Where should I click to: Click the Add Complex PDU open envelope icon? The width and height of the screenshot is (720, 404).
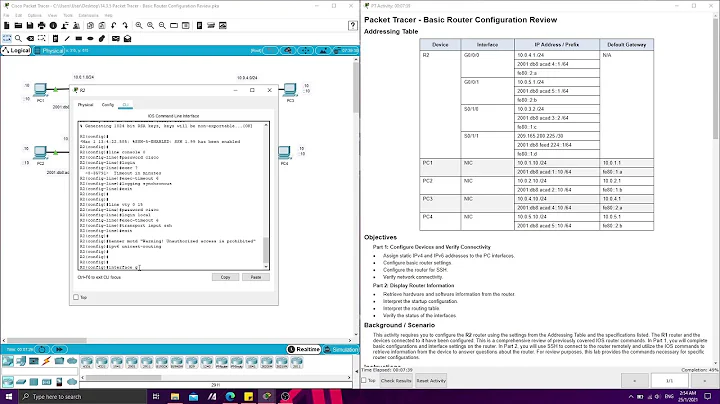[128, 39]
